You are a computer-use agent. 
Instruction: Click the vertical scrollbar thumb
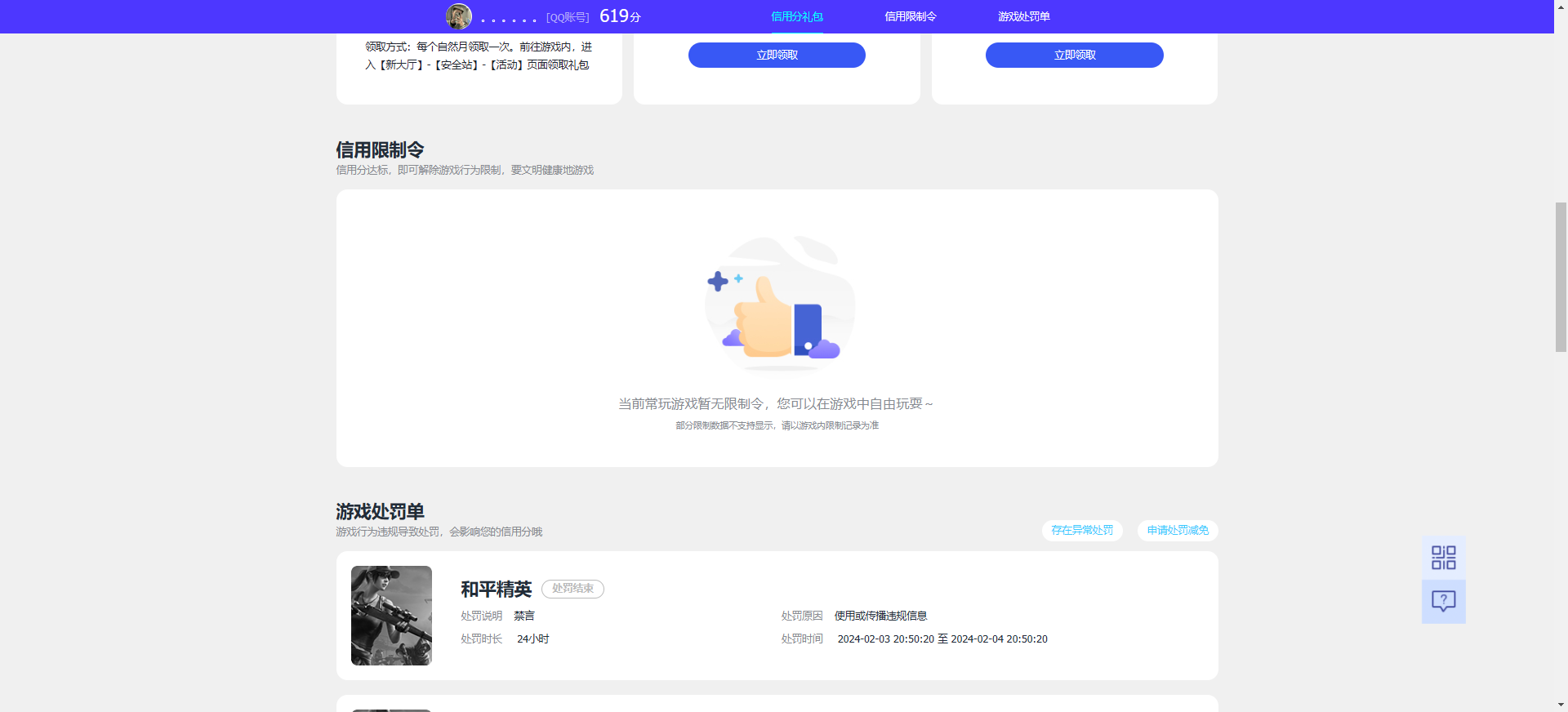pos(1561,277)
